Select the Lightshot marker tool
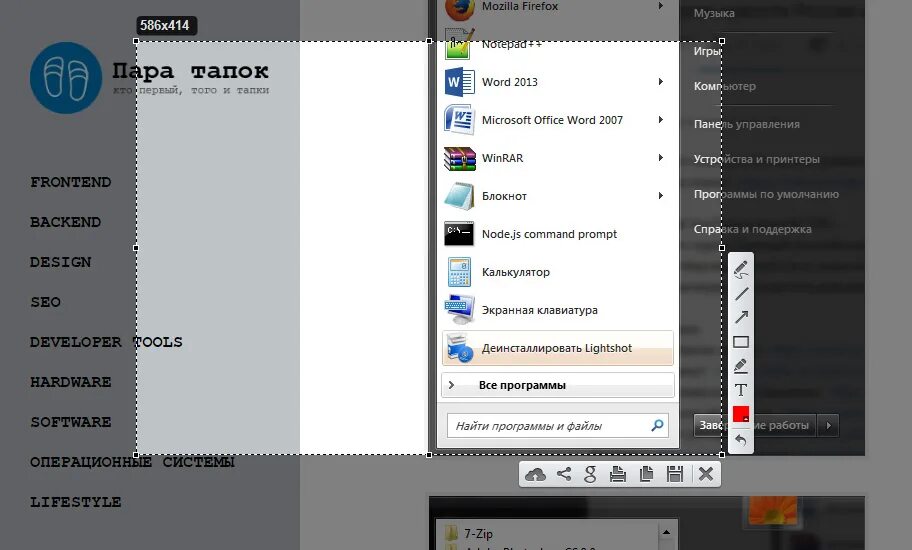 (x=740, y=366)
